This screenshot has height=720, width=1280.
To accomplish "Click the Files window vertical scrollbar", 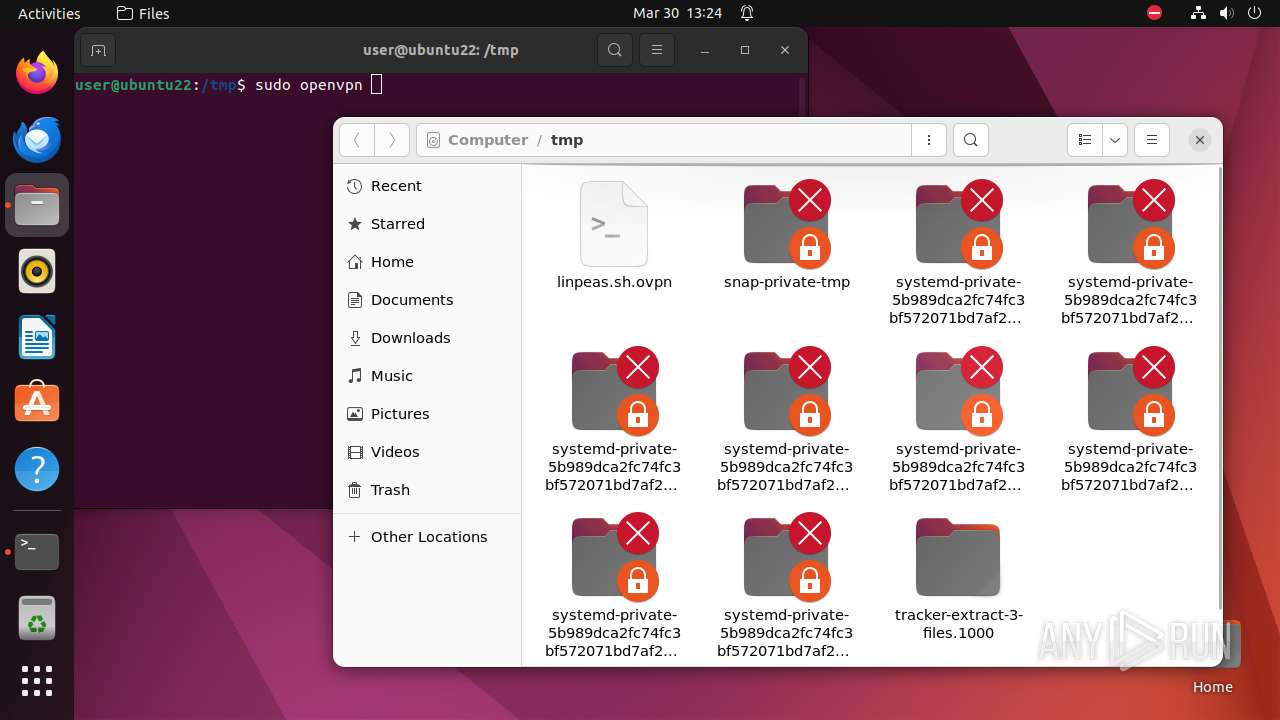I will (x=1219, y=390).
